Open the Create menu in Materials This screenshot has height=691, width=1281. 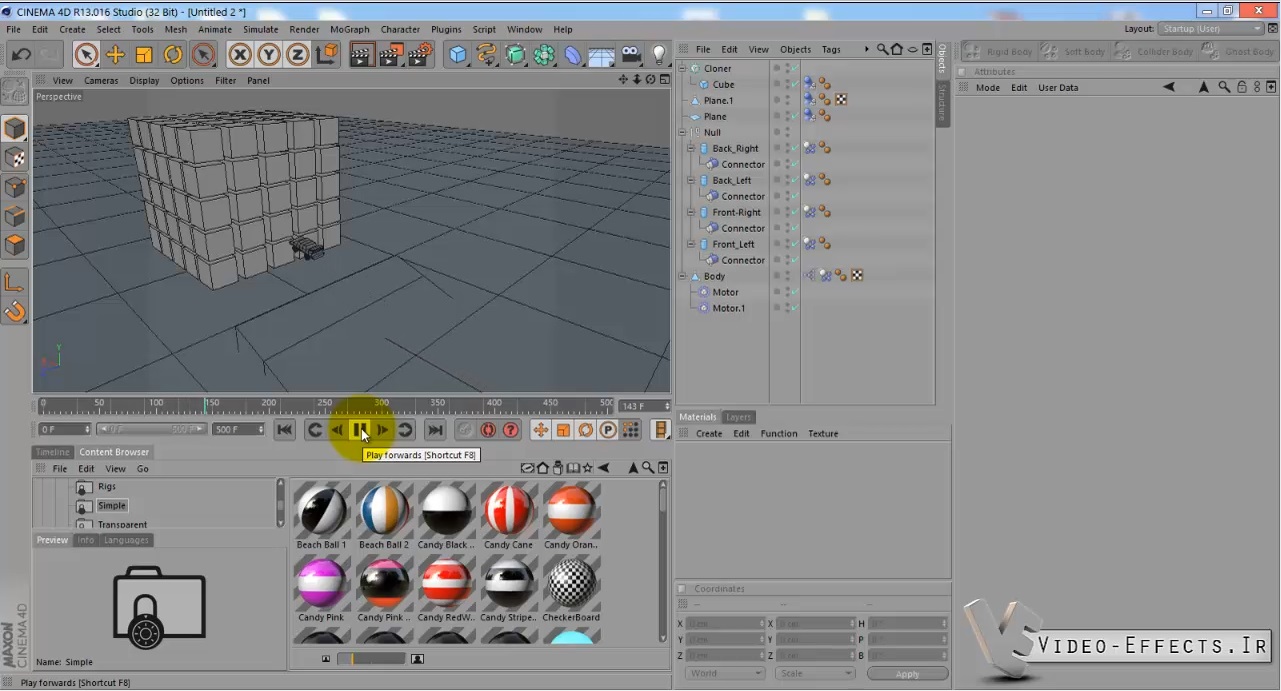pyautogui.click(x=709, y=434)
